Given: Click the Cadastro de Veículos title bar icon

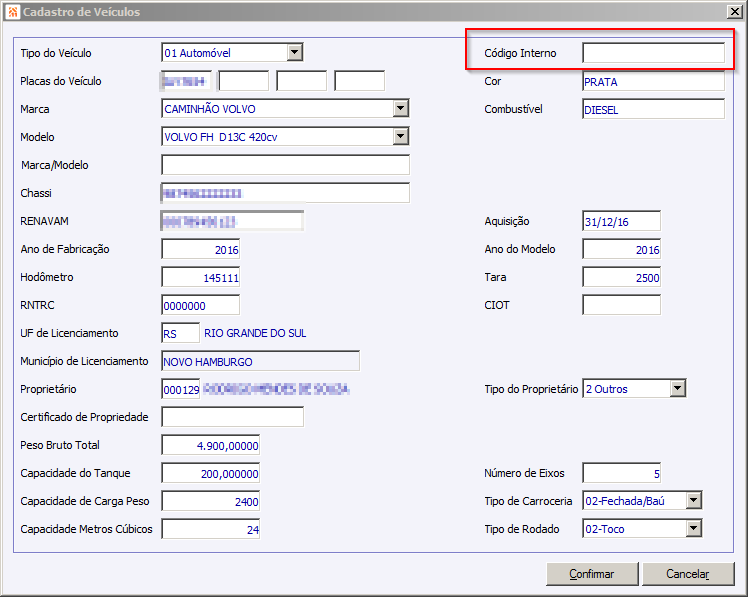Looking at the screenshot, I should (13, 12).
